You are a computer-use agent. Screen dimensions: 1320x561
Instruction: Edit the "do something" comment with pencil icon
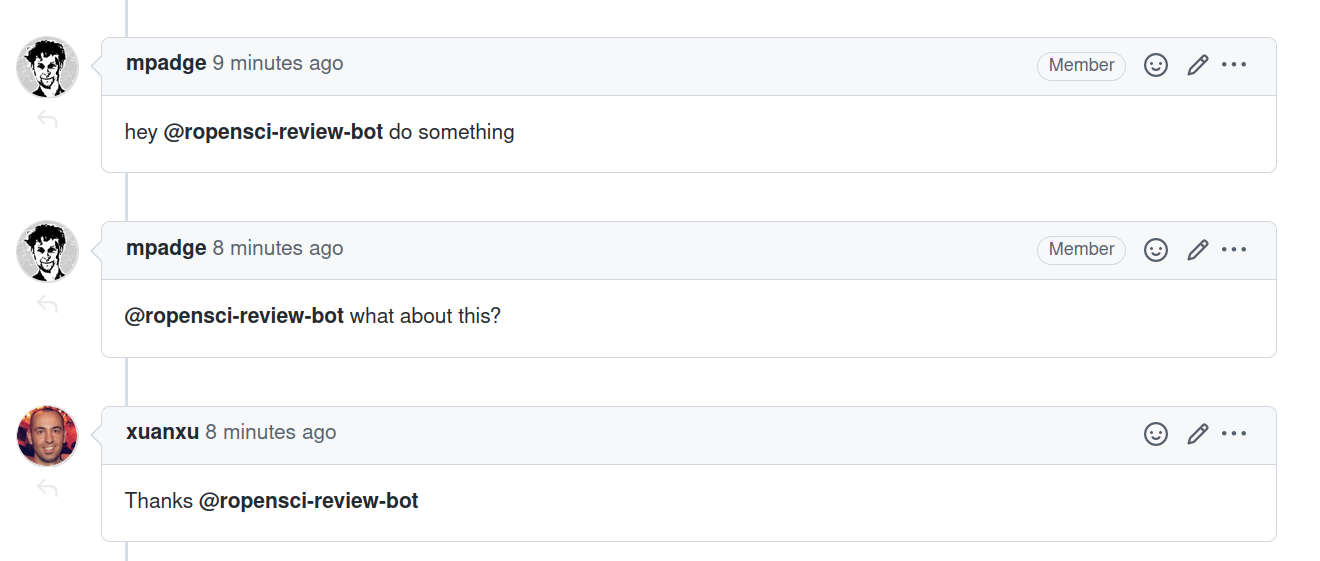point(1198,65)
